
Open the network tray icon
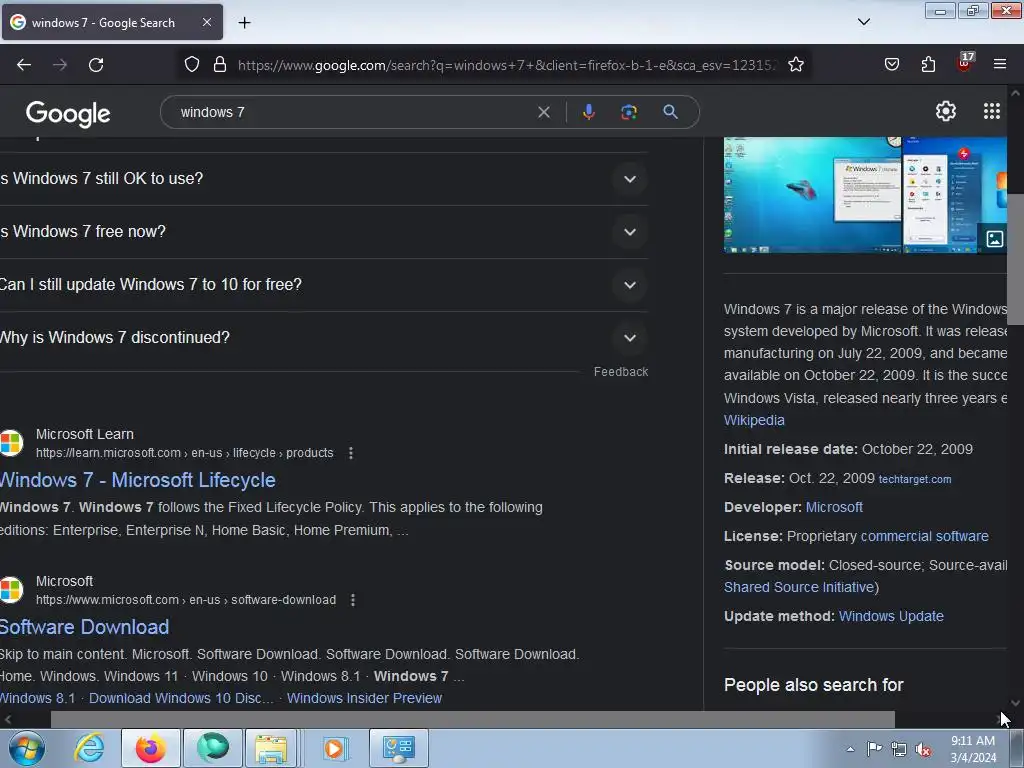pyautogui.click(x=899, y=749)
